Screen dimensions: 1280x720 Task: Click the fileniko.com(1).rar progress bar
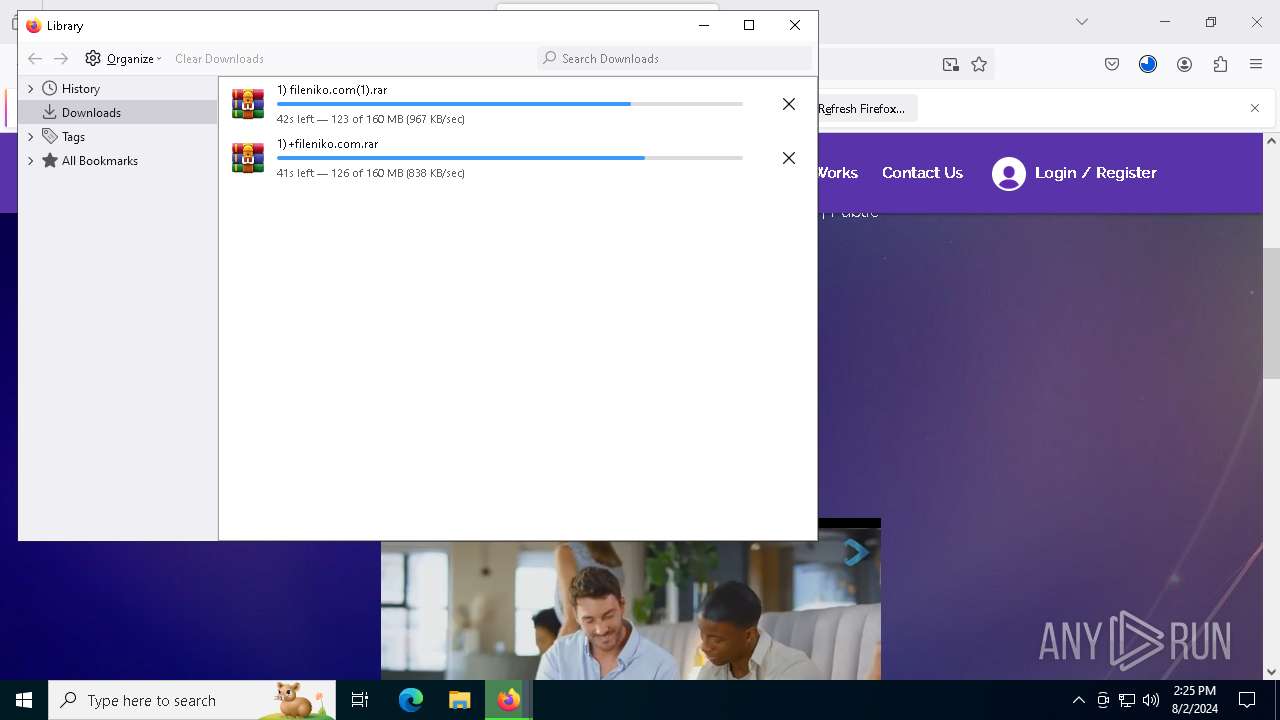point(510,104)
